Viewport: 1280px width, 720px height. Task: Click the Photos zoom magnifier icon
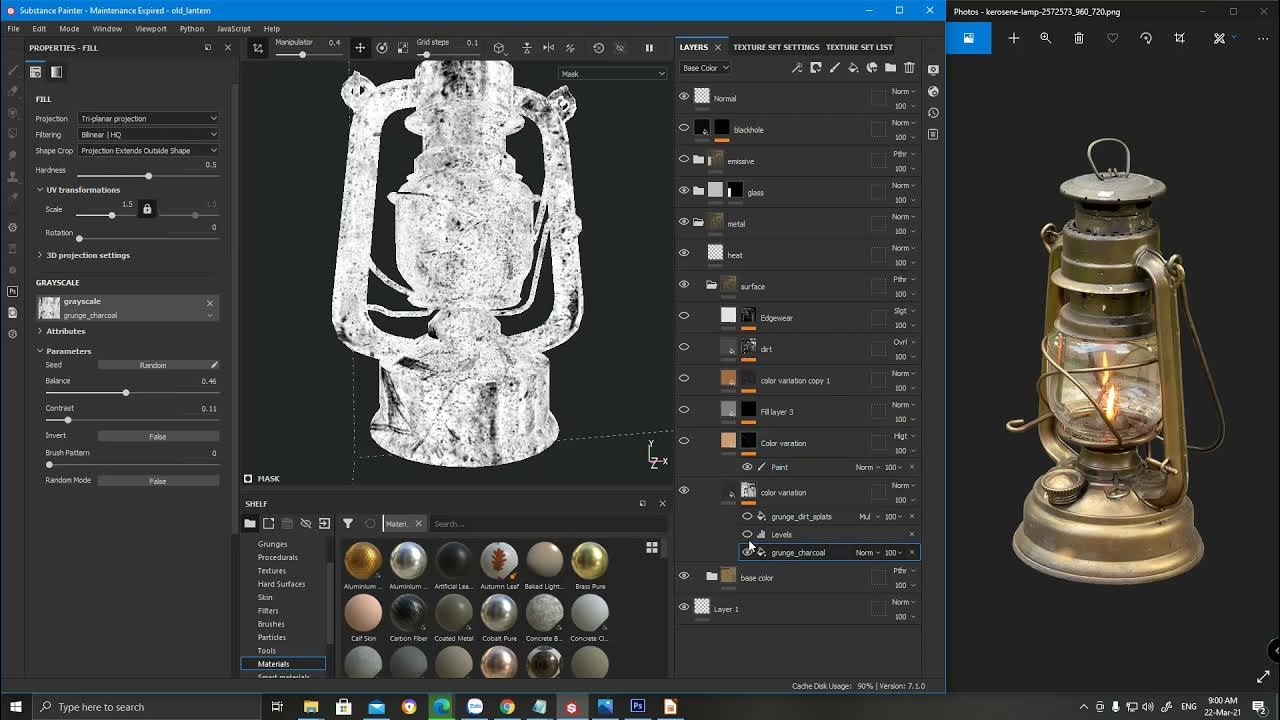1046,38
